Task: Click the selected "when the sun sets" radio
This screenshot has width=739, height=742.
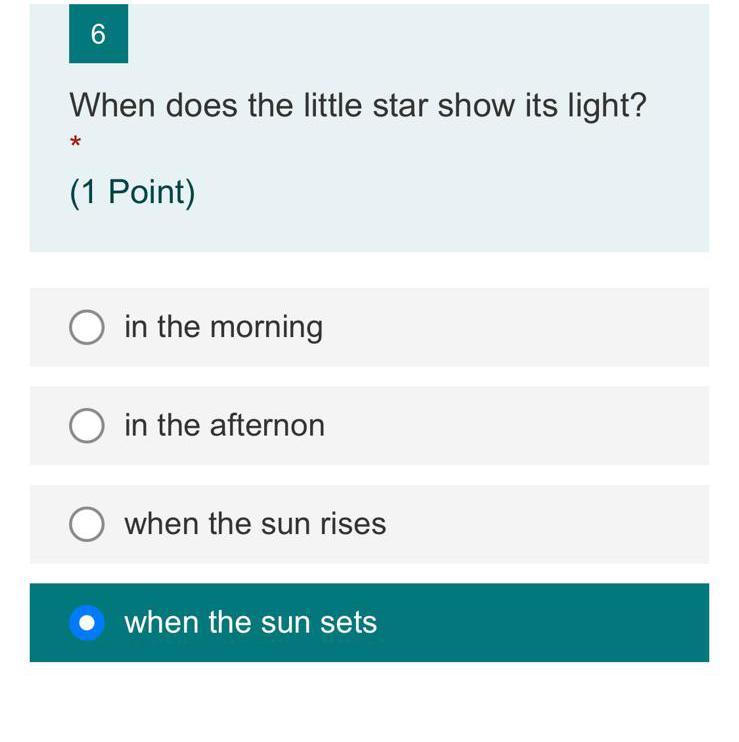Action: 87,623
